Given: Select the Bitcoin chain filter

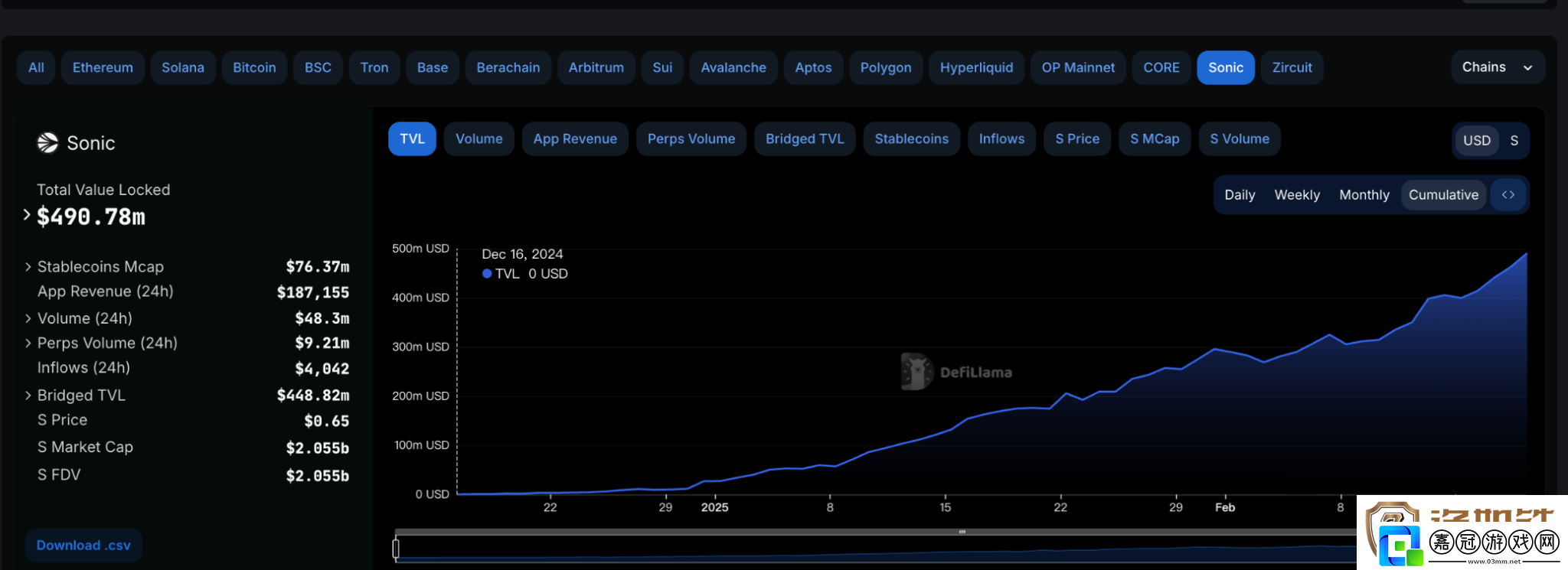Looking at the screenshot, I should click(x=254, y=68).
